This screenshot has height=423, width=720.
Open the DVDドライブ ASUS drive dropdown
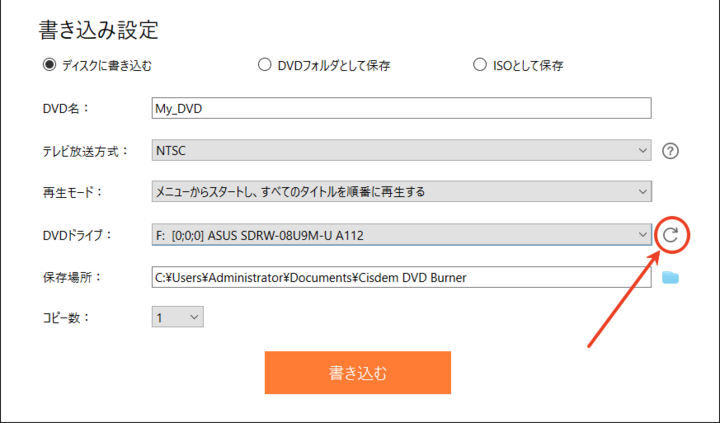coord(400,234)
